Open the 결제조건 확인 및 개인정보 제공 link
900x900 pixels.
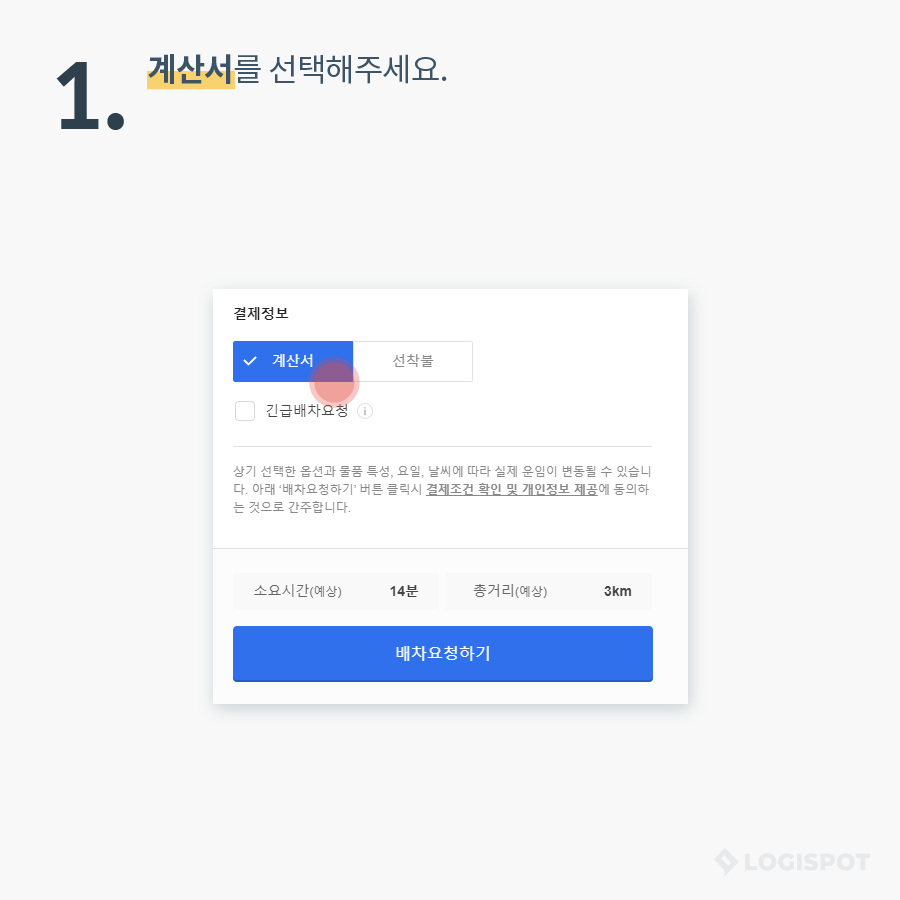pyautogui.click(x=511, y=489)
